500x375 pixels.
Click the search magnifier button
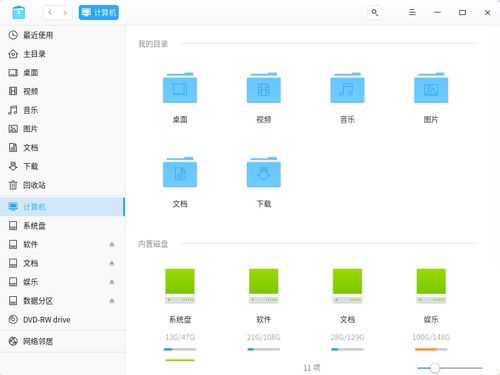coord(375,13)
